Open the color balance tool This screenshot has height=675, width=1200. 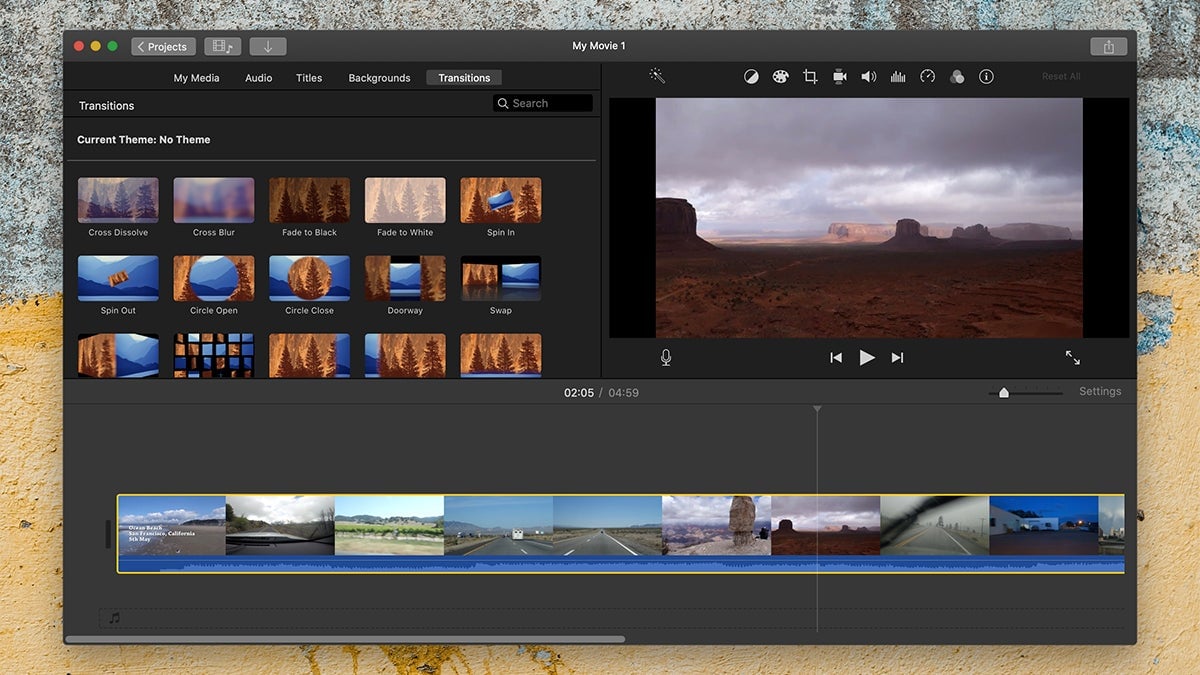[751, 77]
